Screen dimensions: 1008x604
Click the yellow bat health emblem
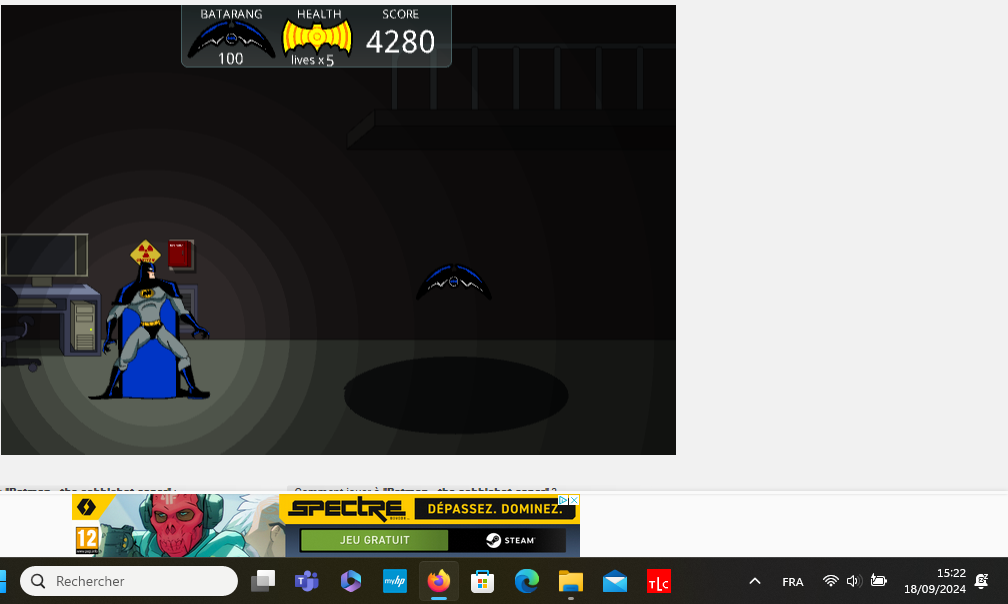[317, 37]
